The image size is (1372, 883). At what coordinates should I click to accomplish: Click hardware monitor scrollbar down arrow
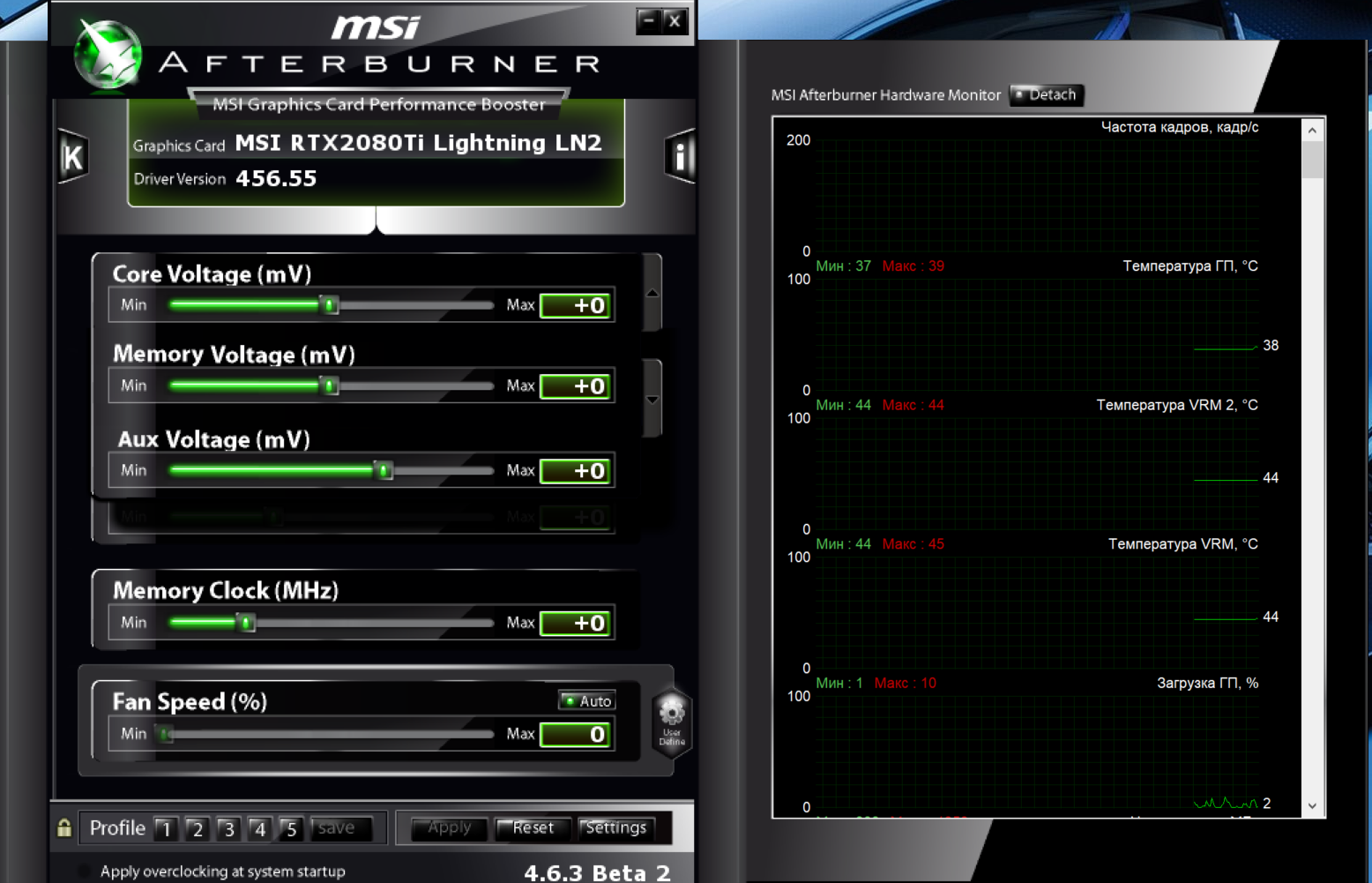[1313, 805]
